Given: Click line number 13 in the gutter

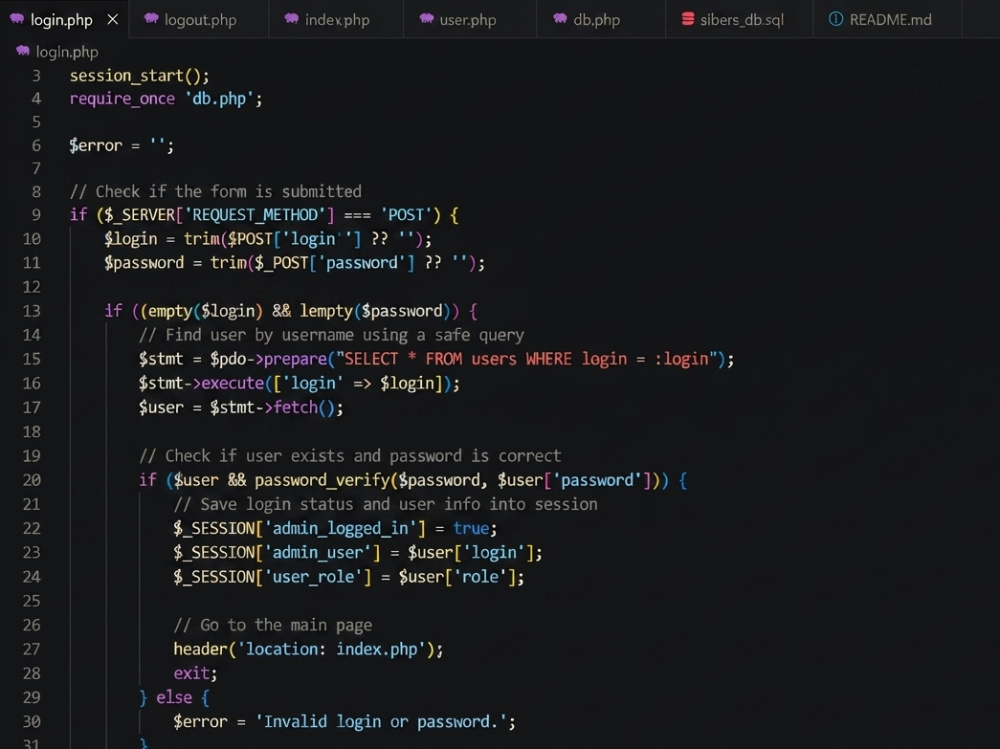Looking at the screenshot, I should pyautogui.click(x=32, y=311).
